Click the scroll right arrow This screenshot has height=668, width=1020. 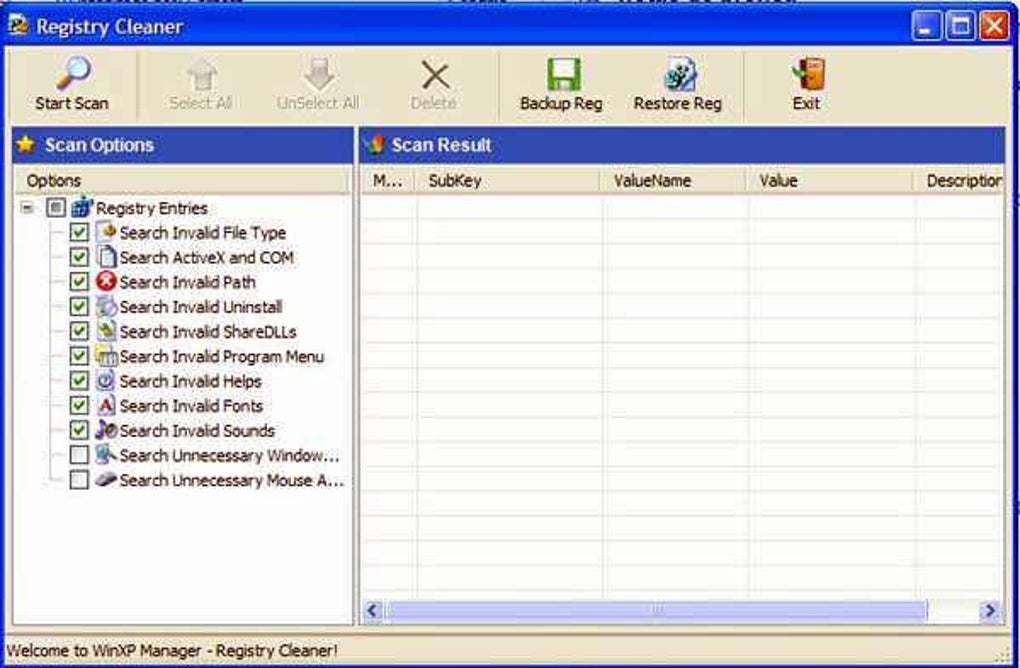click(x=989, y=610)
